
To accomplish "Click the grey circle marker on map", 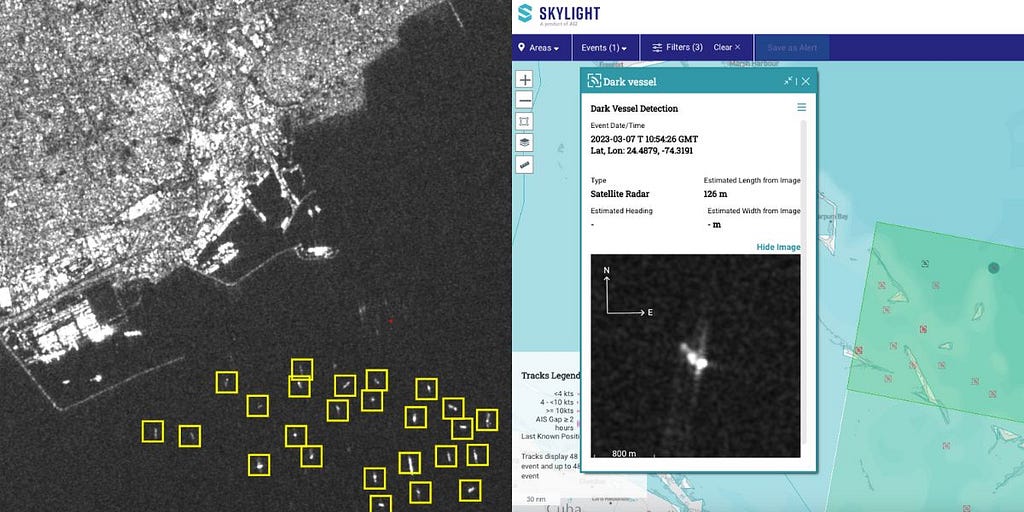I will click(993, 268).
